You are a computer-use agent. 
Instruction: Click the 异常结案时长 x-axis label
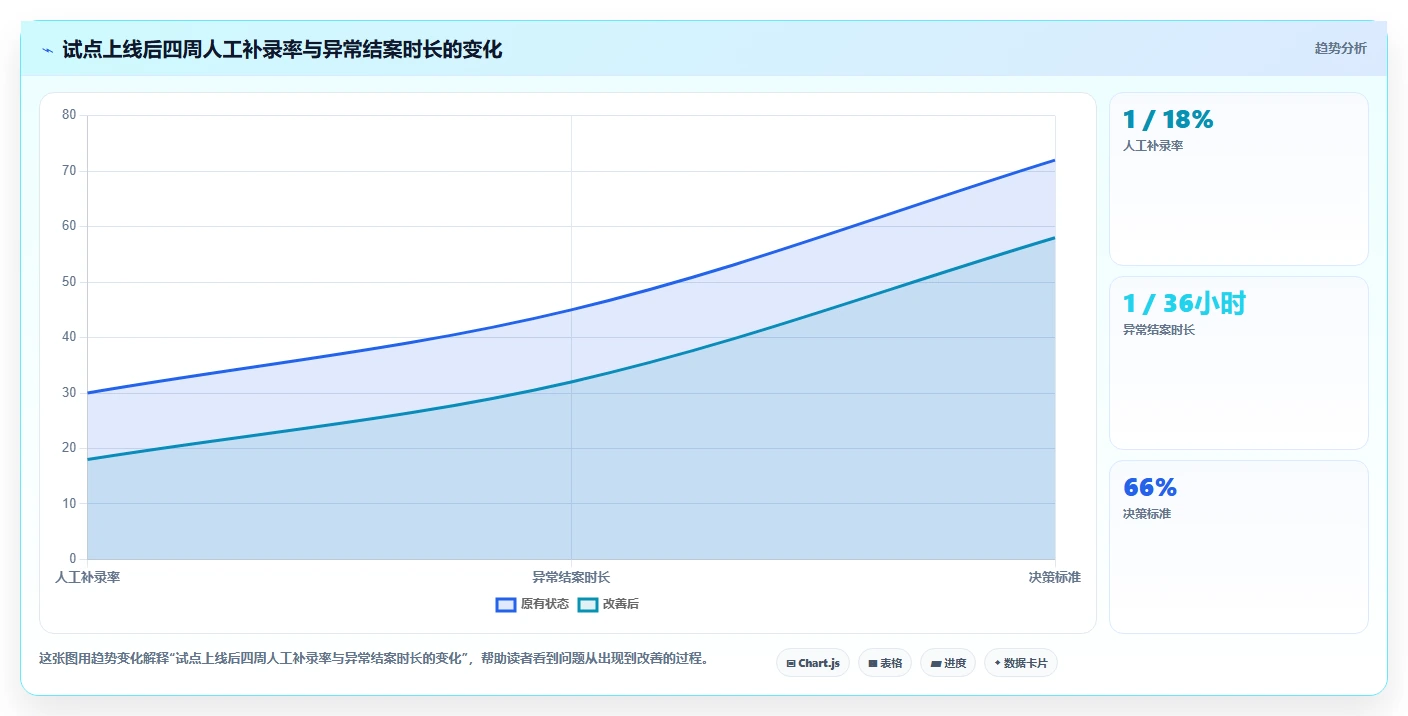pos(571,577)
